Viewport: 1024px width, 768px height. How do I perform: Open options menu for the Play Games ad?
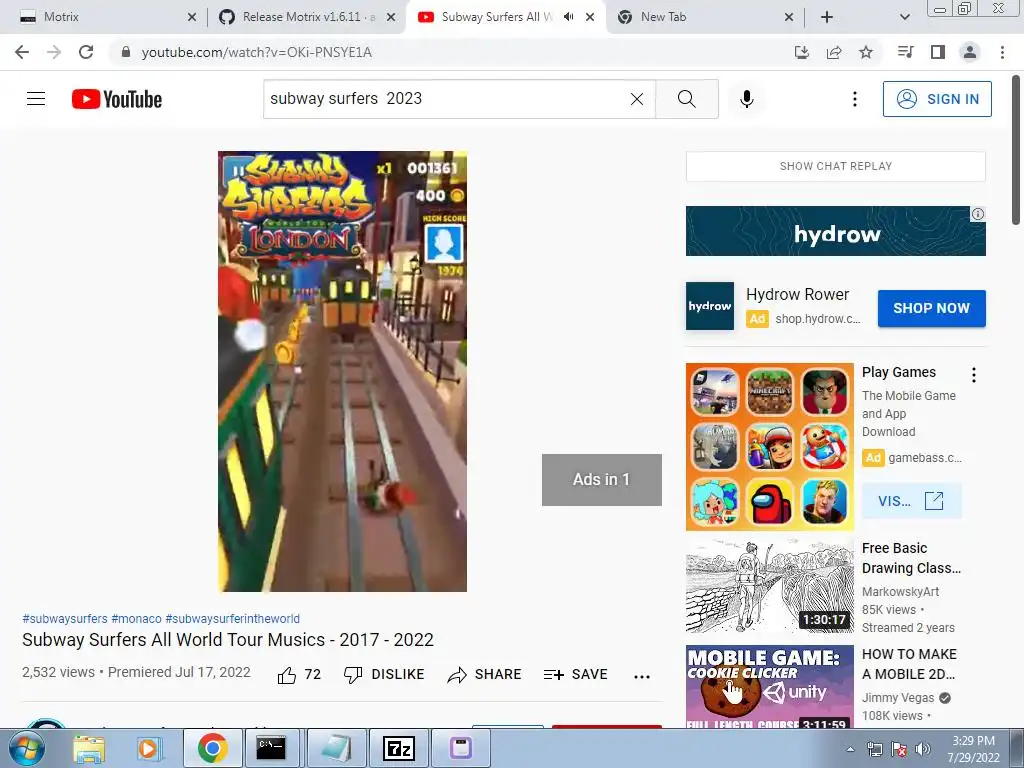click(974, 375)
